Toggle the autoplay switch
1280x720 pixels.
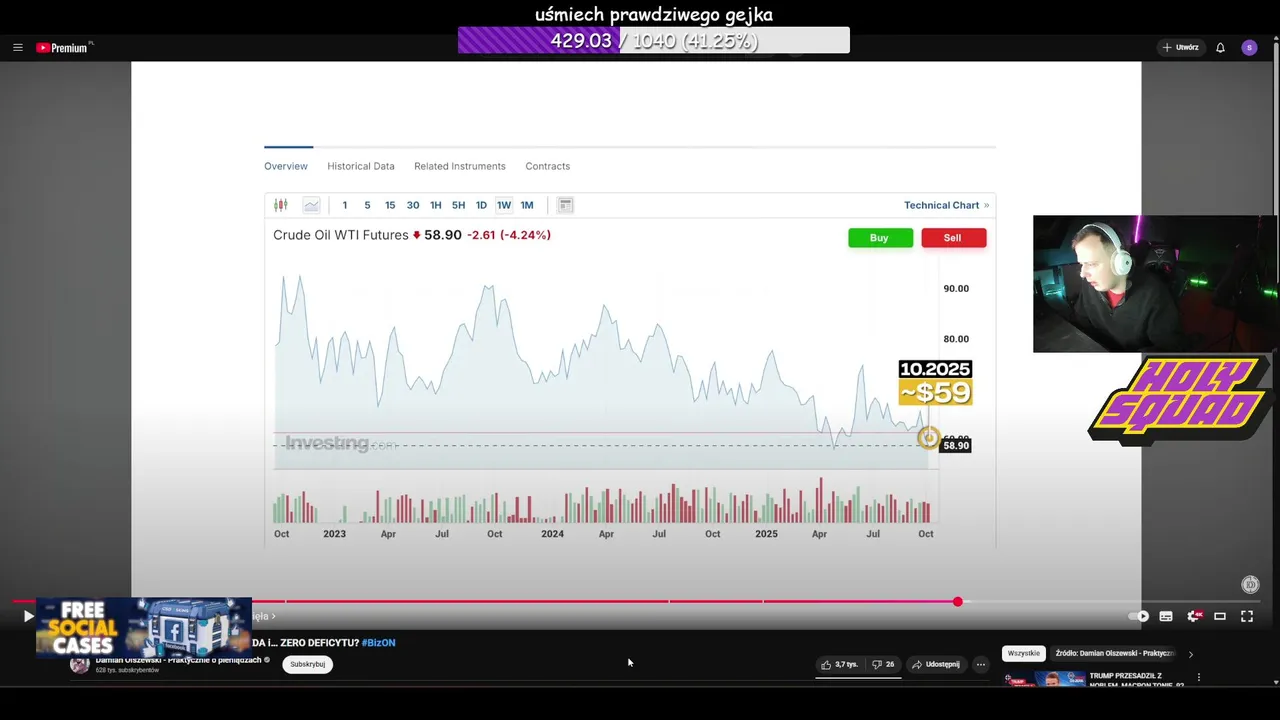coord(1139,616)
